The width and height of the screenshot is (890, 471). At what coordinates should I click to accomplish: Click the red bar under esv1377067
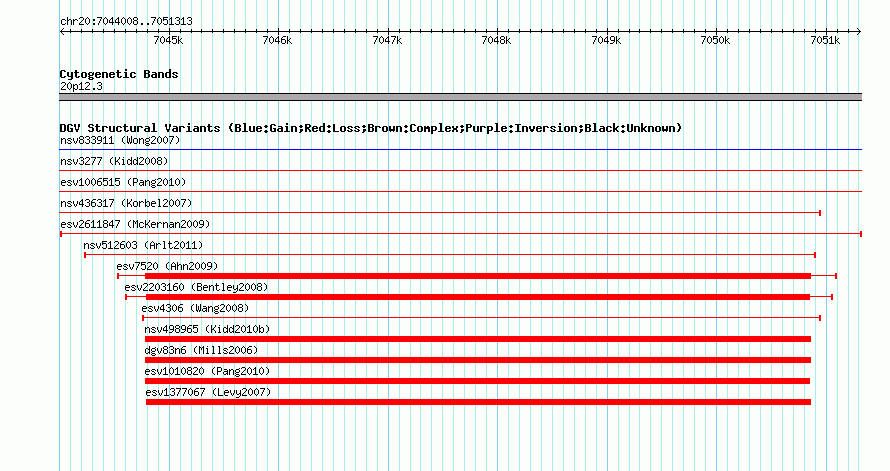coord(478,402)
